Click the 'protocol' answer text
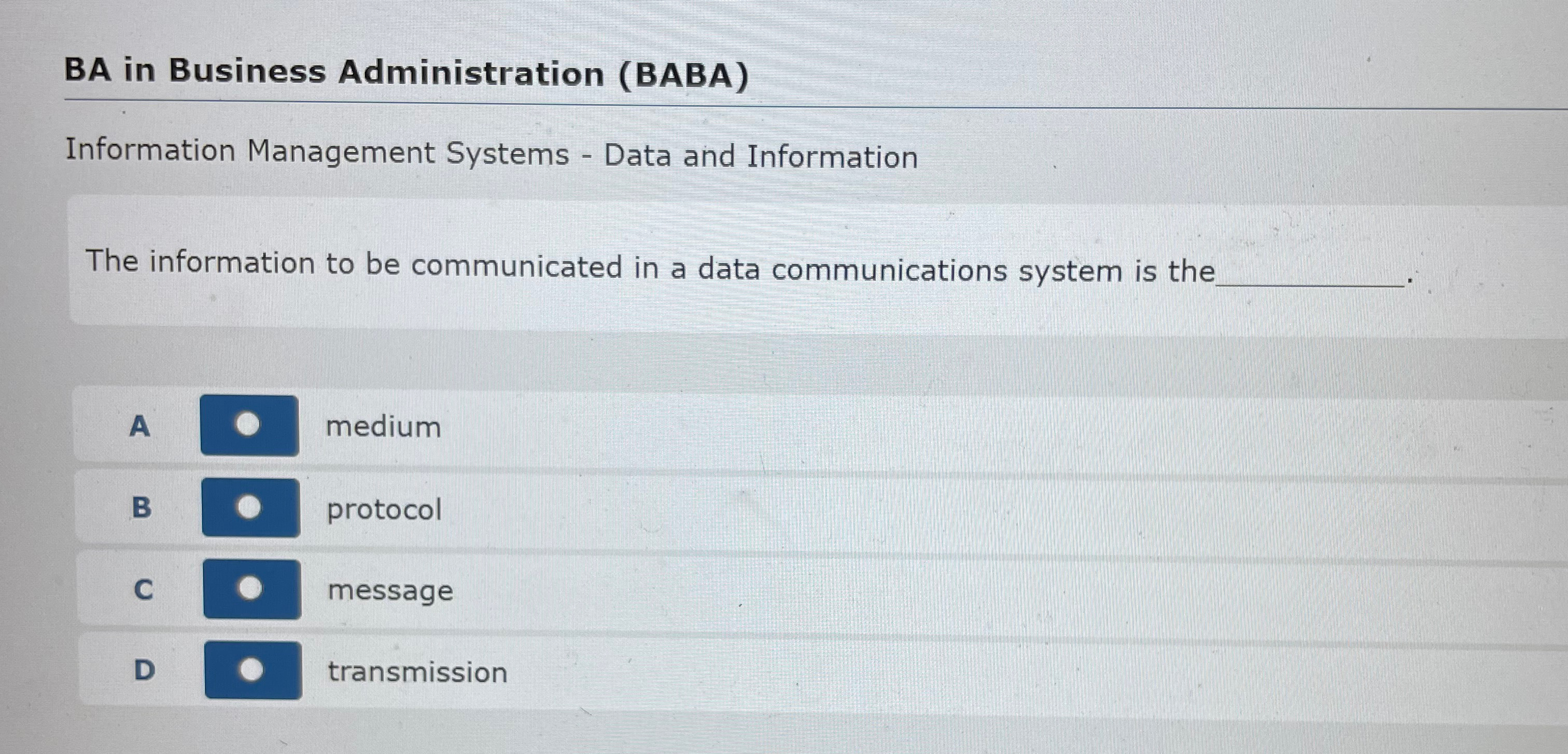The width and height of the screenshot is (1568, 754). point(384,510)
